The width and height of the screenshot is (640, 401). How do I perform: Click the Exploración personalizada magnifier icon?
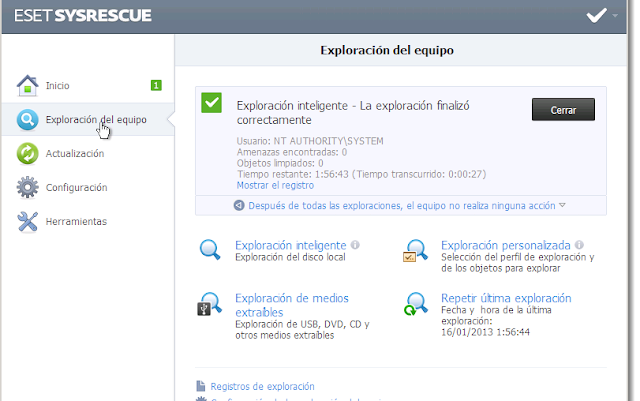(415, 250)
